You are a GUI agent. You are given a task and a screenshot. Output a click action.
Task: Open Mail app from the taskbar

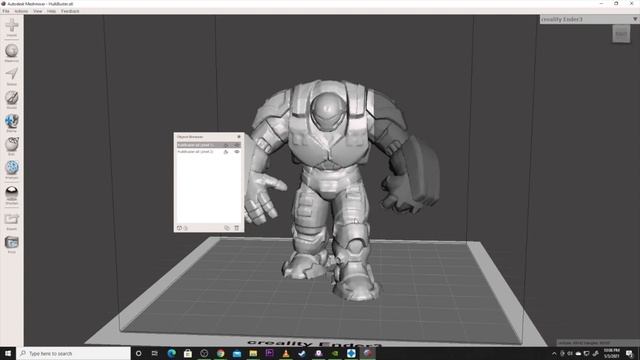[x=237, y=353]
